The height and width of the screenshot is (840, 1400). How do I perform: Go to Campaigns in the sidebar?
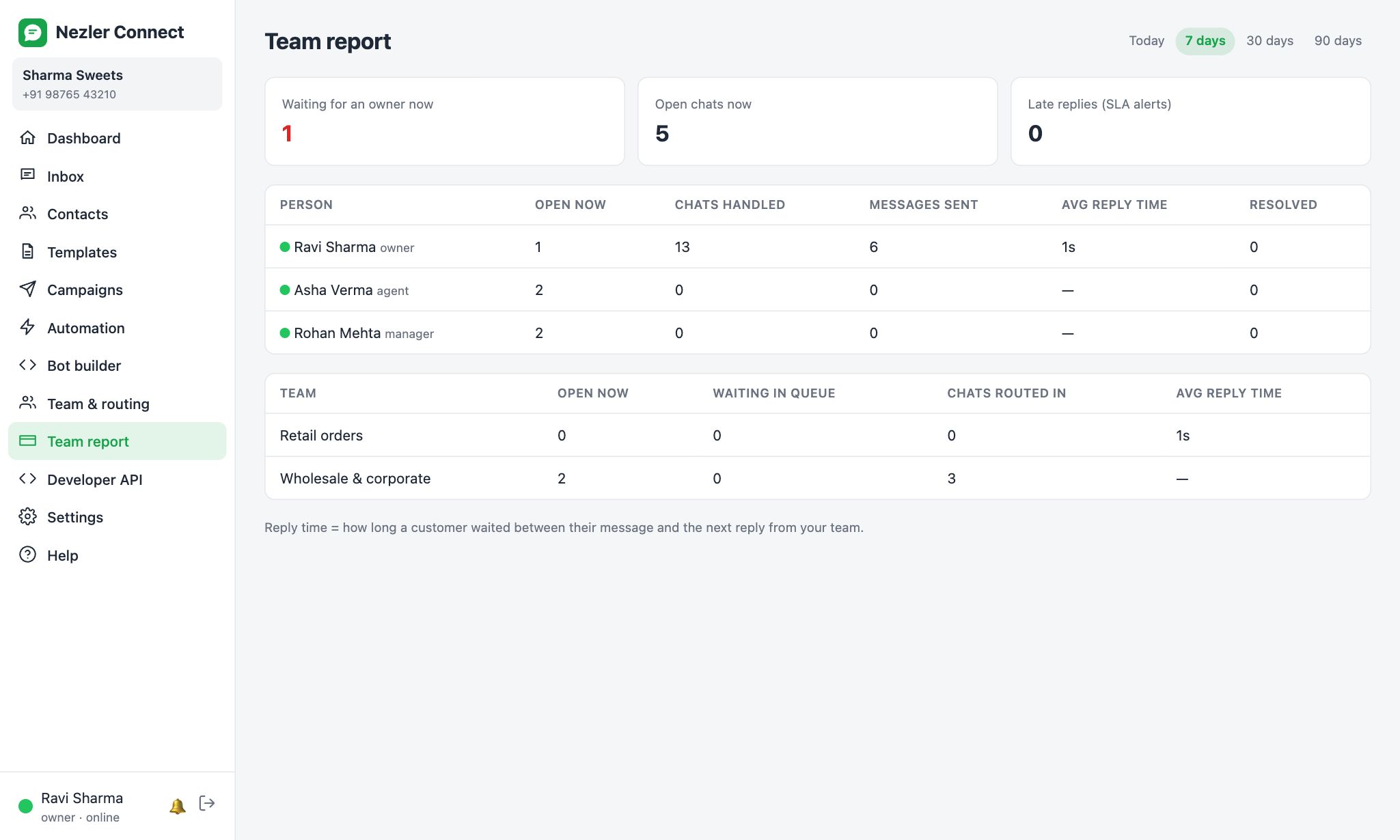[x=117, y=290]
